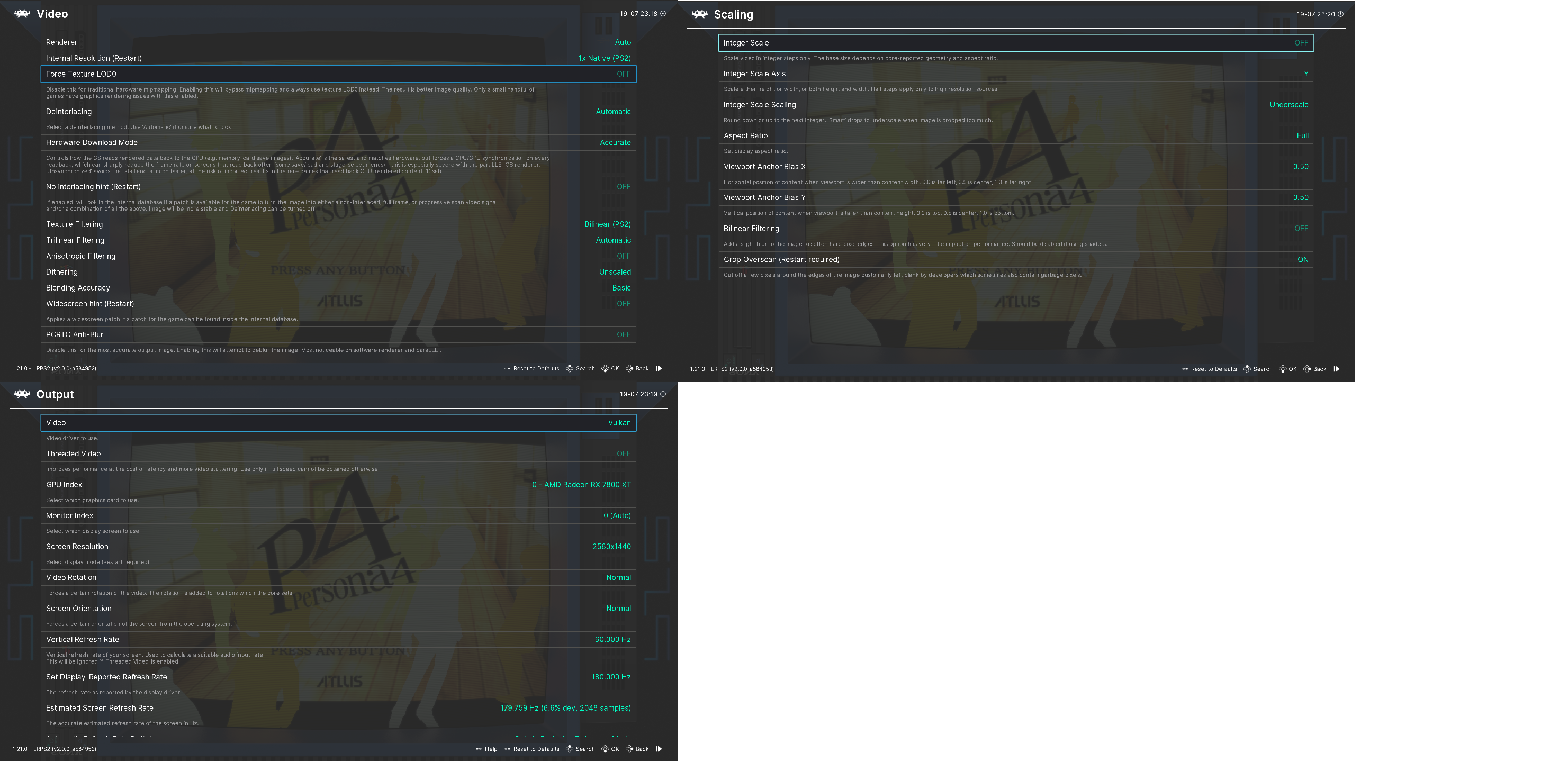1568x762 pixels.
Task: Click Reset to Defaults icon in Scaling footer
Action: [1185, 369]
